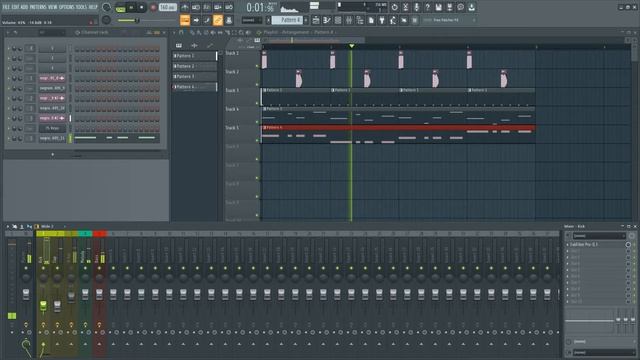This screenshot has width=640, height=360.
Task: Click the transport stop button
Action: pyautogui.click(x=142, y=7)
